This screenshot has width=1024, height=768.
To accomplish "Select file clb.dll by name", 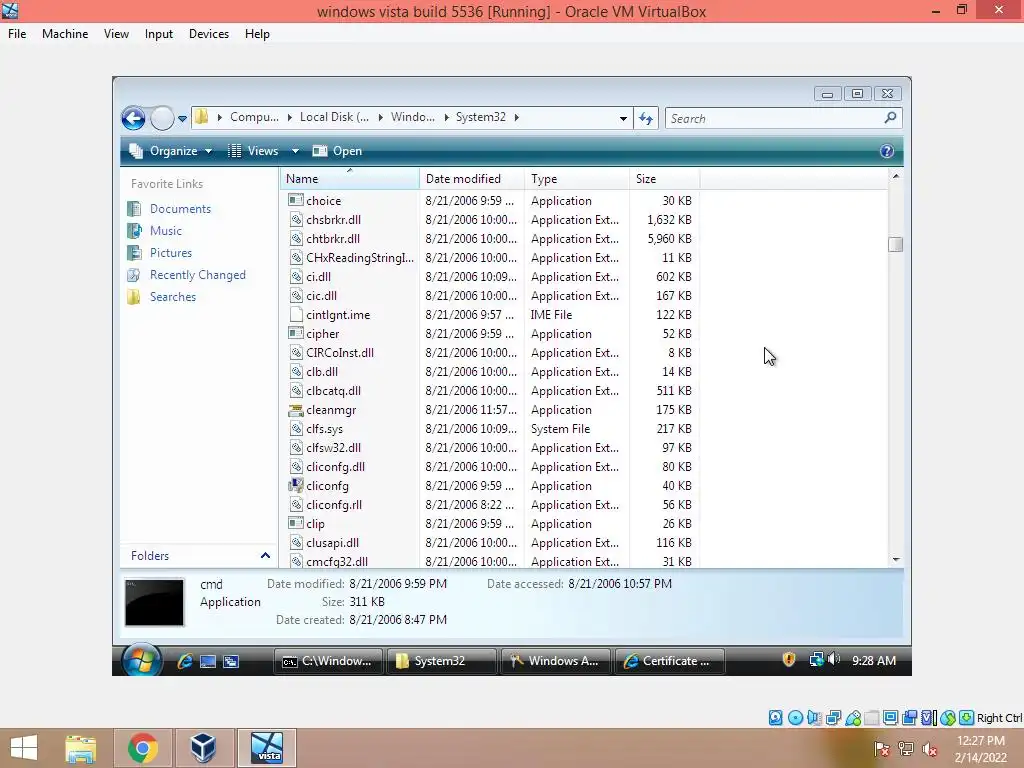I will pos(322,372).
